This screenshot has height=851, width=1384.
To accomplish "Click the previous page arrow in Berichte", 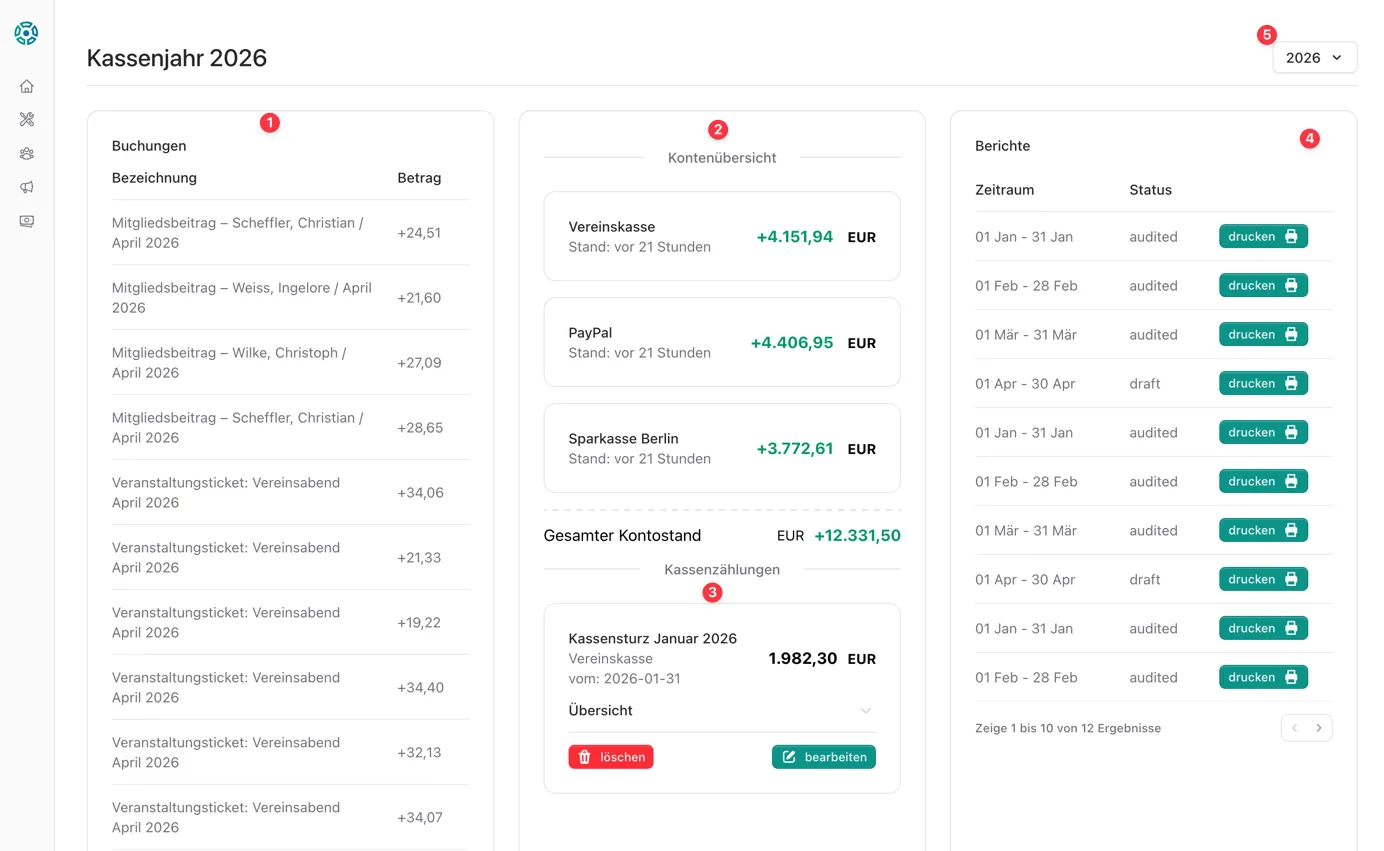I will [x=1294, y=728].
